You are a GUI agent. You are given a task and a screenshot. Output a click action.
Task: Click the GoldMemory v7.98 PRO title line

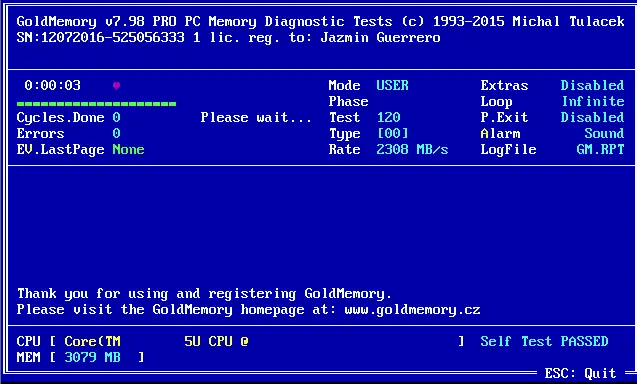pyautogui.click(x=321, y=22)
